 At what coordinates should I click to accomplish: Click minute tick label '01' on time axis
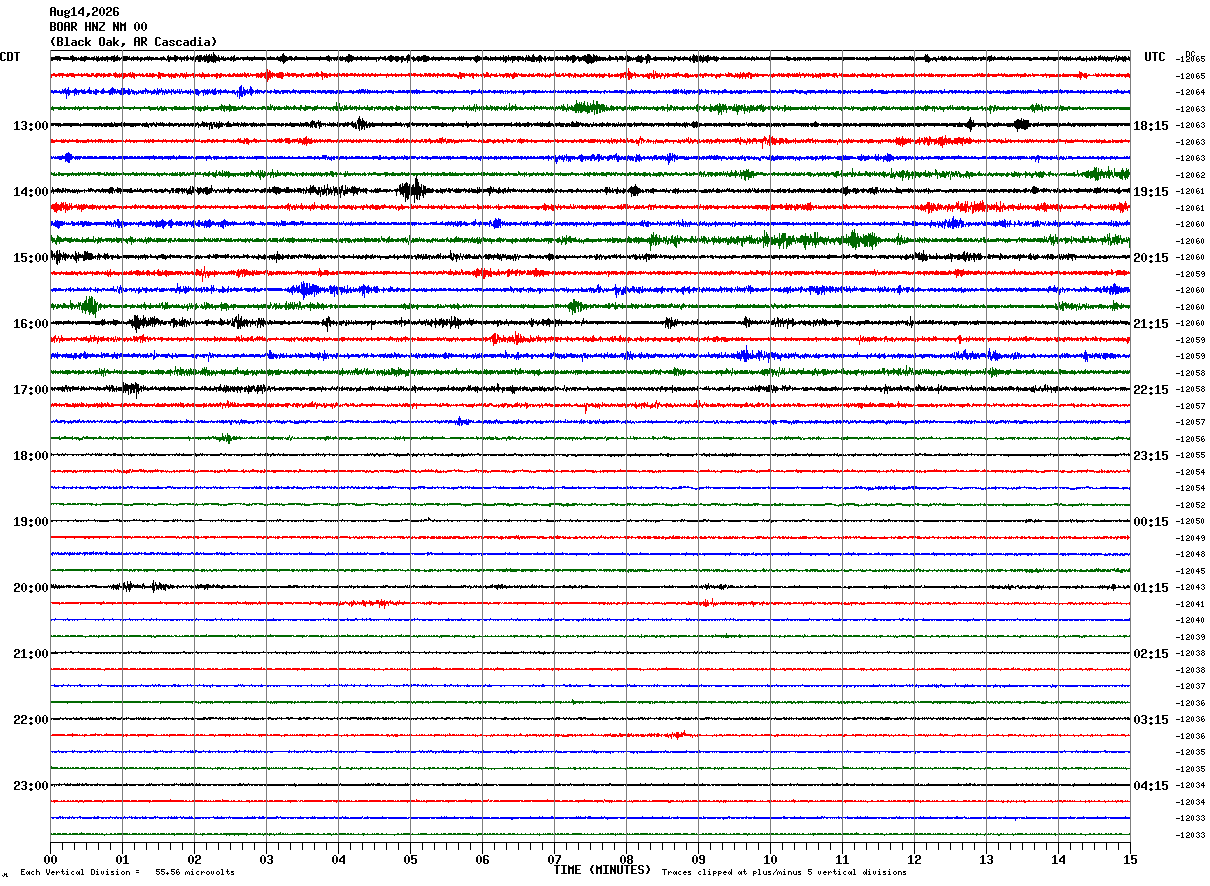point(122,859)
